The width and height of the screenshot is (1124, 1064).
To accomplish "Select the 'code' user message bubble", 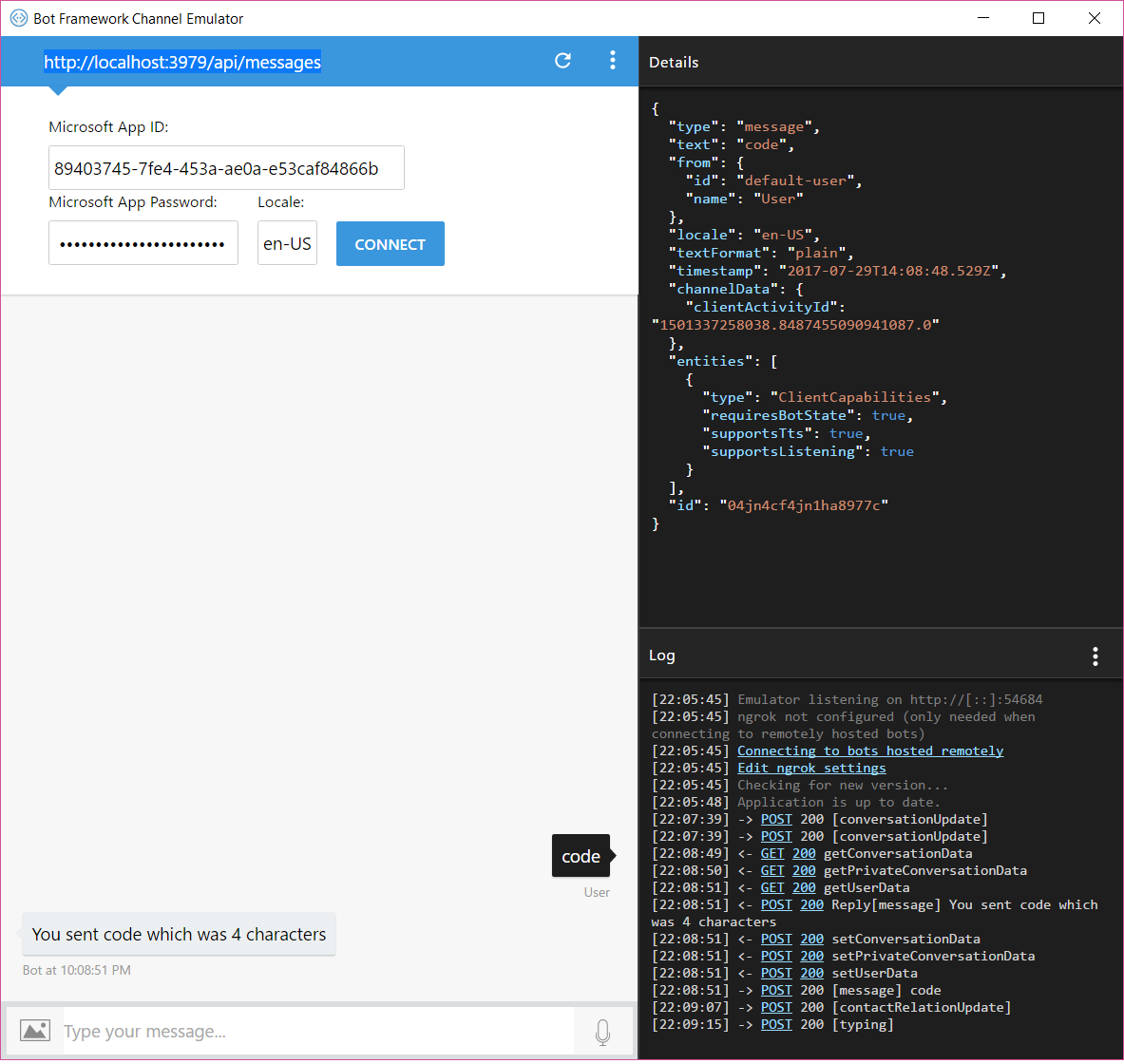I will click(x=581, y=855).
